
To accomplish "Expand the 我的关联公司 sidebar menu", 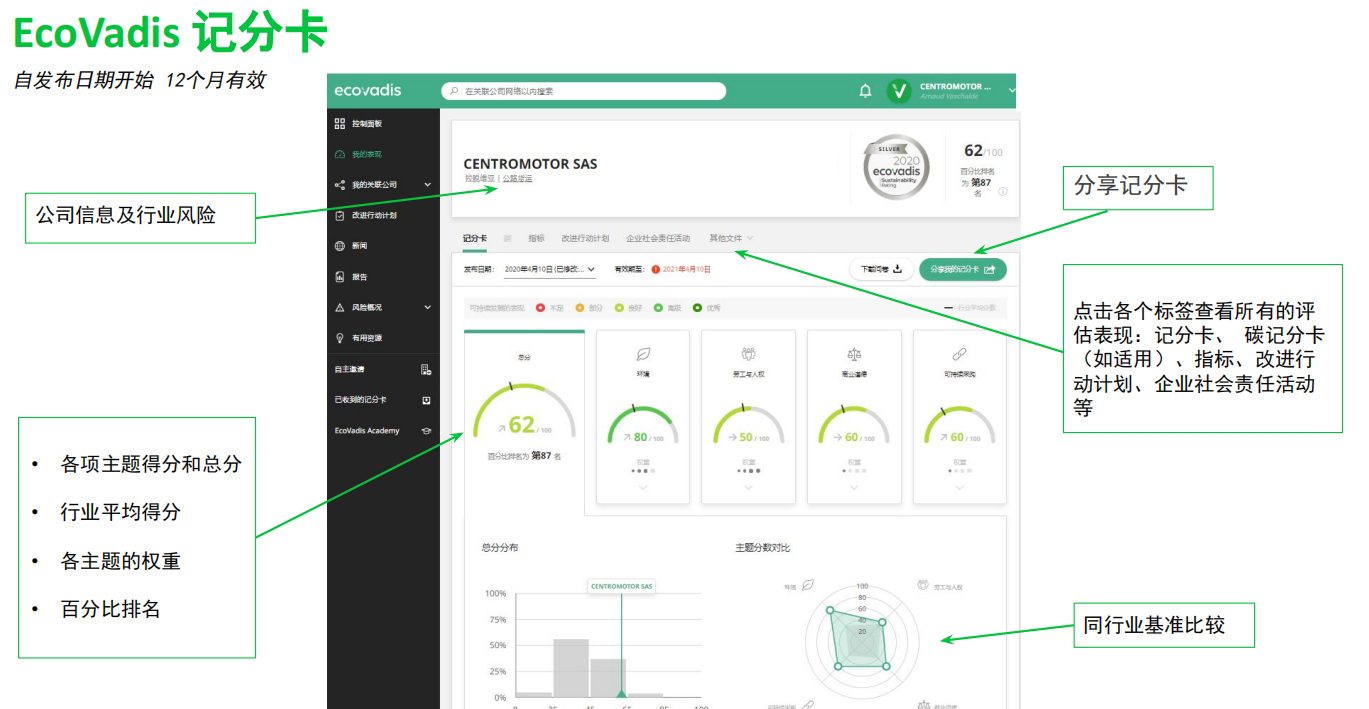I will point(428,184).
